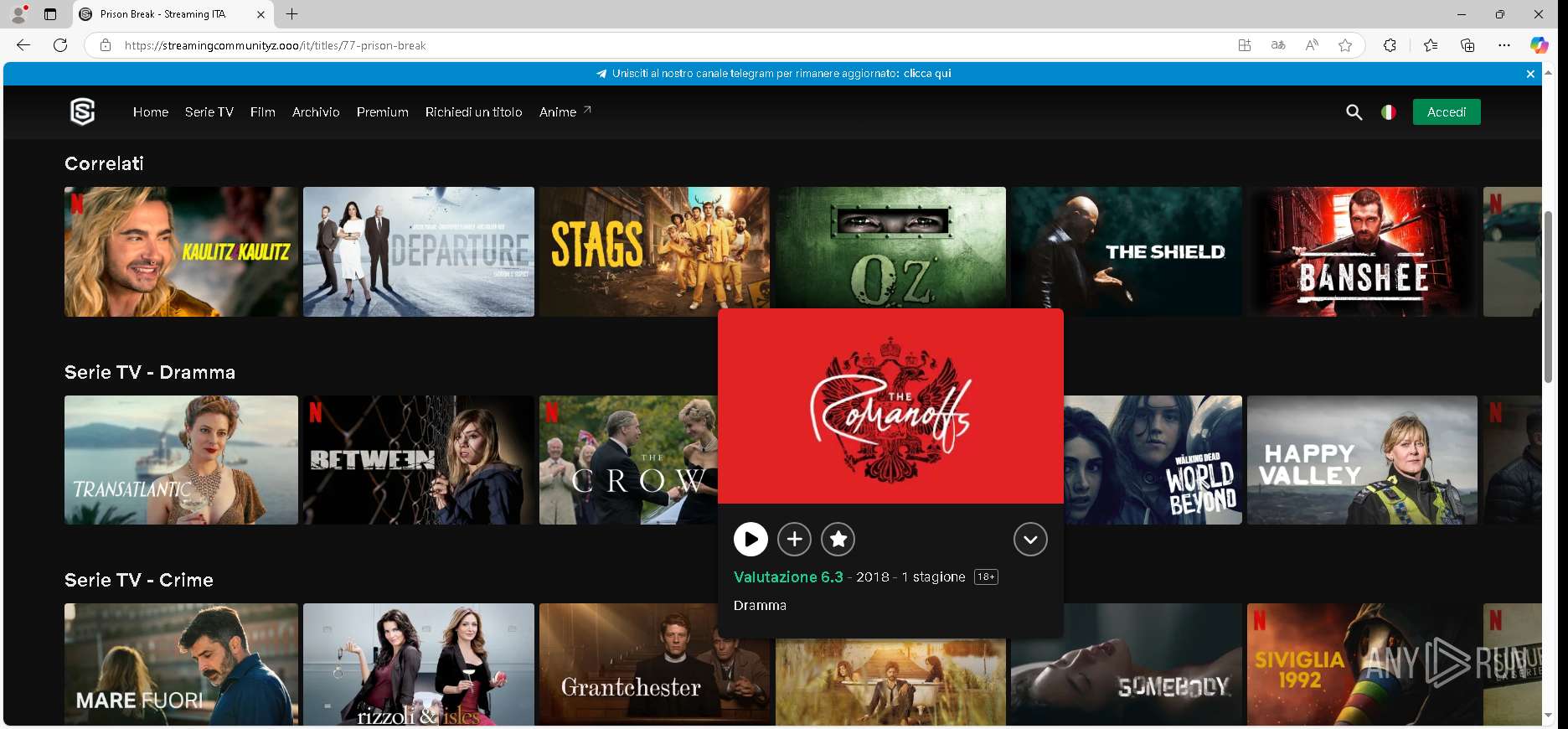This screenshot has height=729, width=1568.
Task: Mark The Romanoffs as favorite with star icon
Action: coord(838,540)
